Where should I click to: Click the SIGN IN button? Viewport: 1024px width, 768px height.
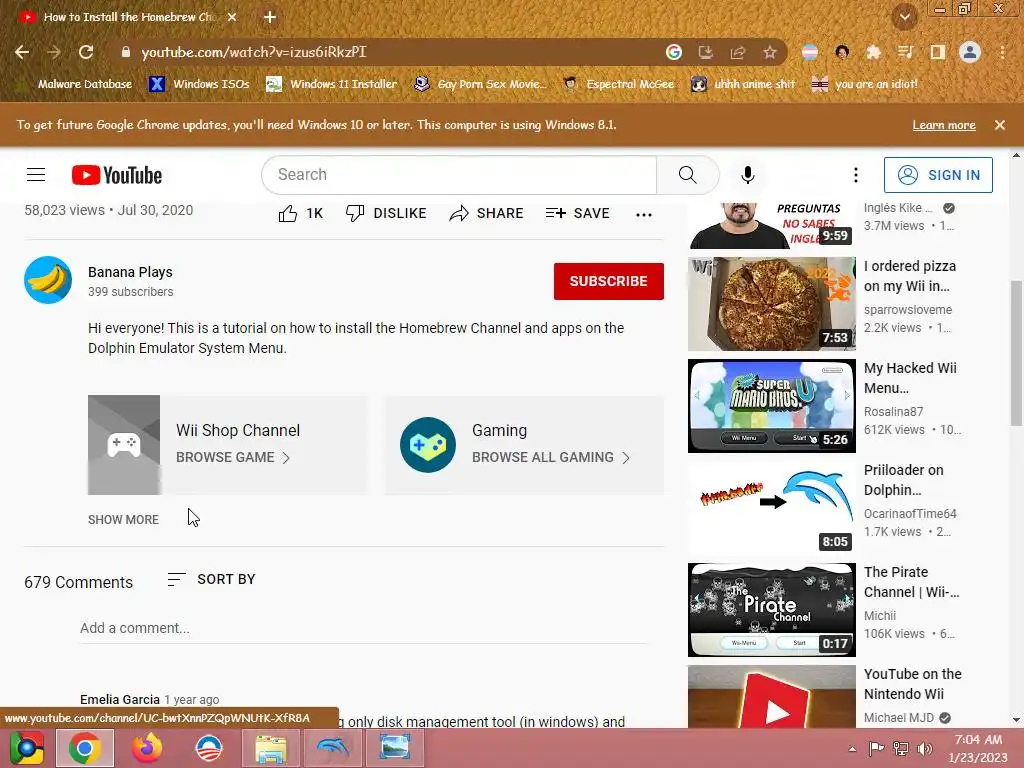click(938, 175)
